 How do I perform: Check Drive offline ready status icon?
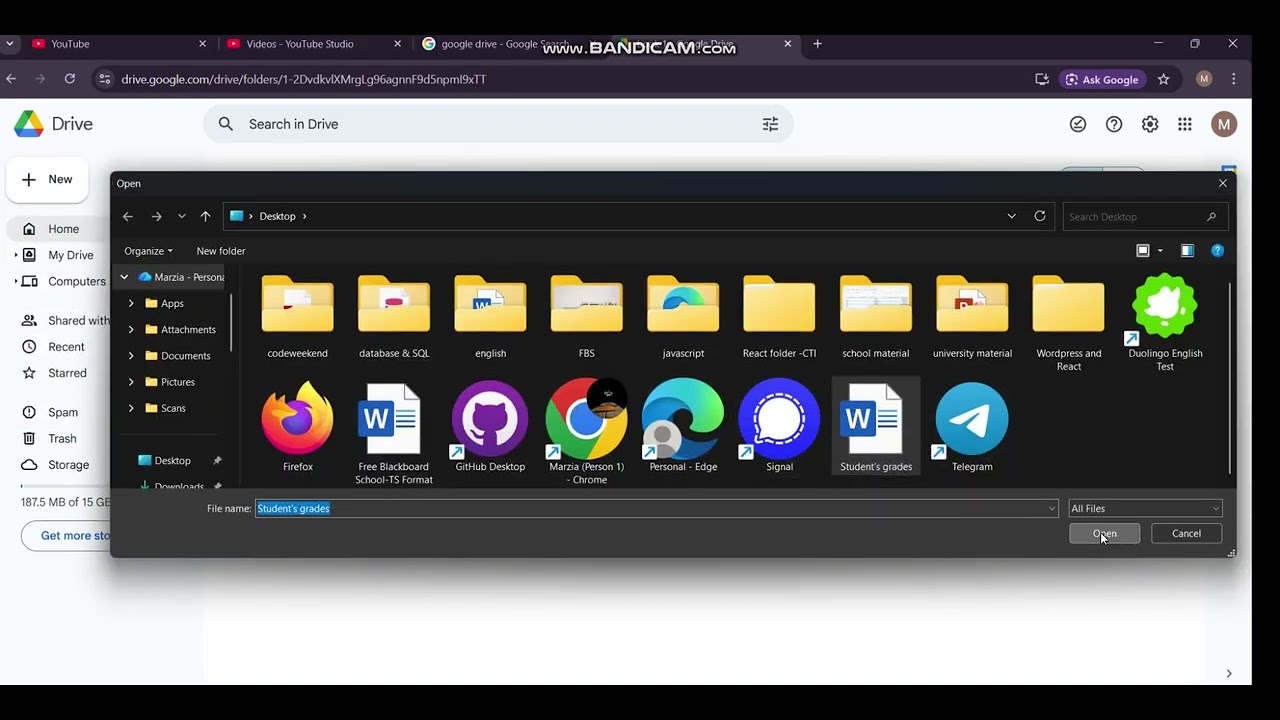point(1078,124)
